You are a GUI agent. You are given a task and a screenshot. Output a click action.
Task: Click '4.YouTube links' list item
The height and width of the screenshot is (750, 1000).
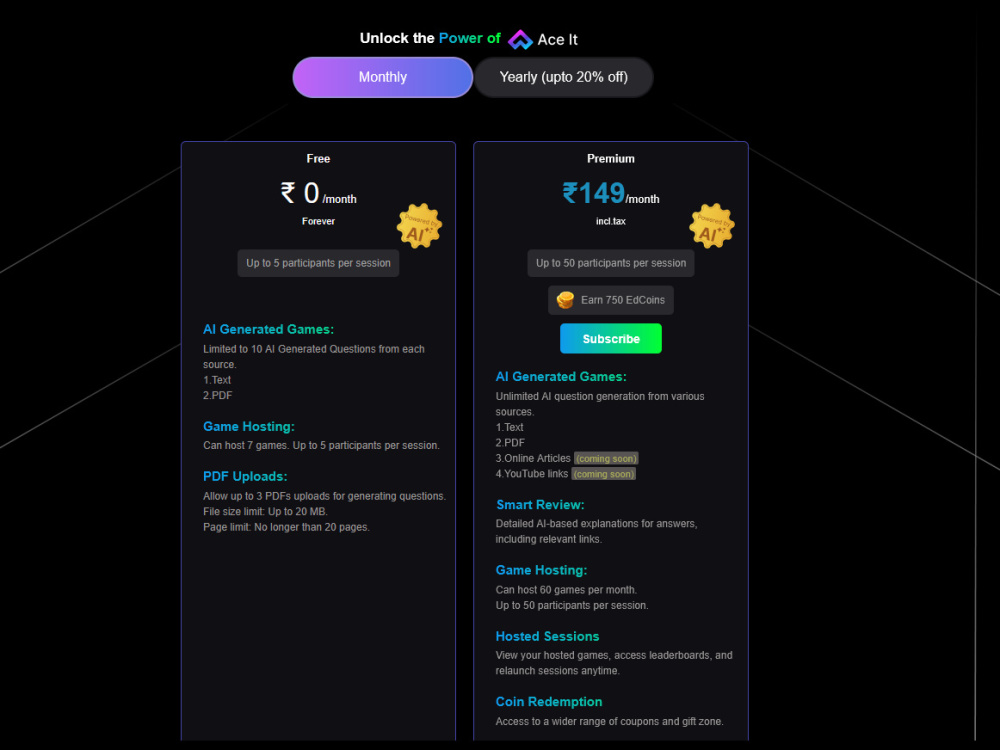click(x=532, y=474)
